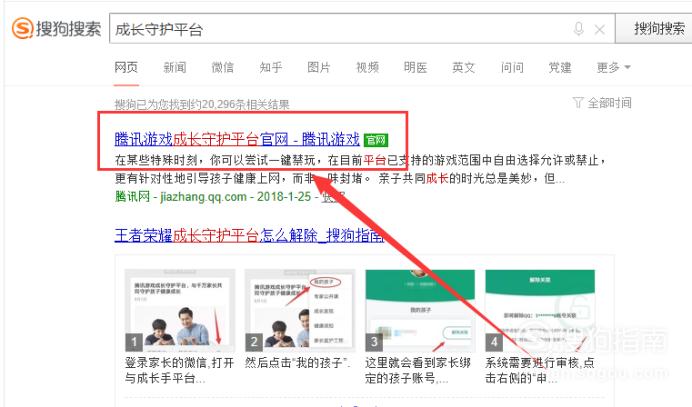Switch to the 英文 tab
692x407 pixels.
coord(463,67)
